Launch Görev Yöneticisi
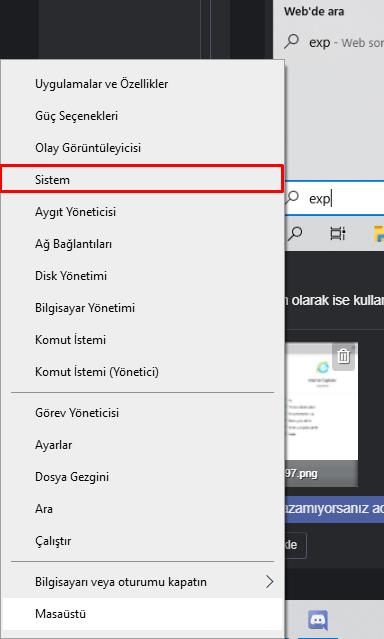384x639 pixels. 142,413
